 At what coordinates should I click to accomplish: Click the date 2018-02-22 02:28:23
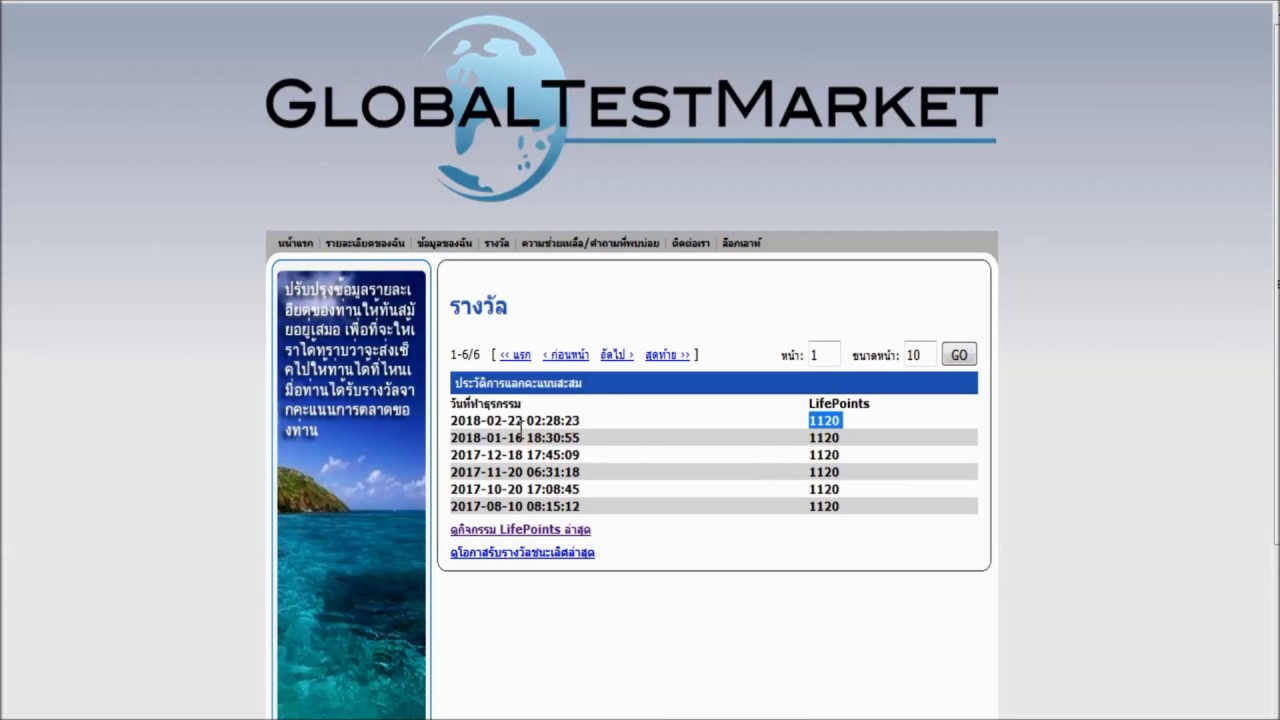515,421
